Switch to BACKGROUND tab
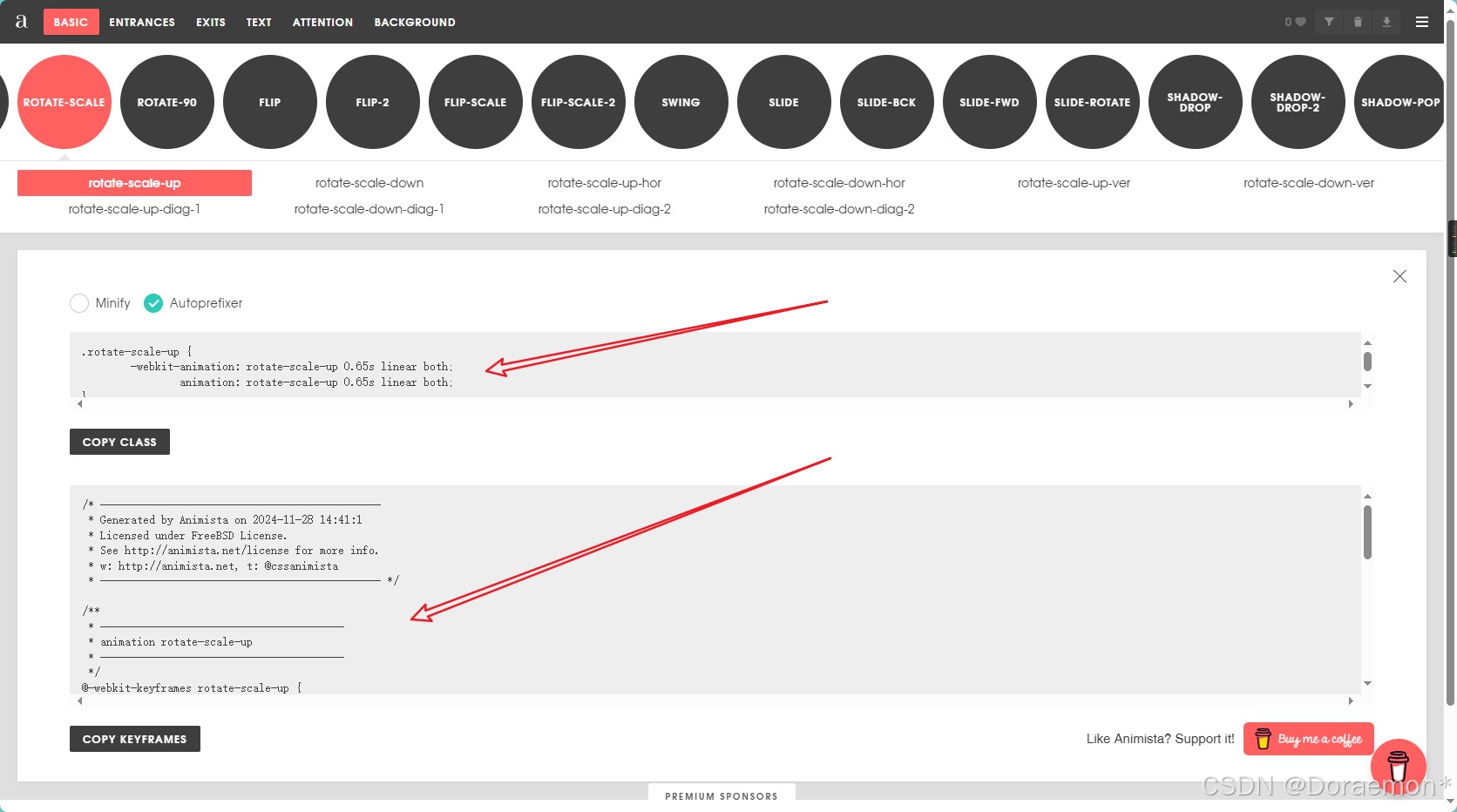 pos(415,22)
